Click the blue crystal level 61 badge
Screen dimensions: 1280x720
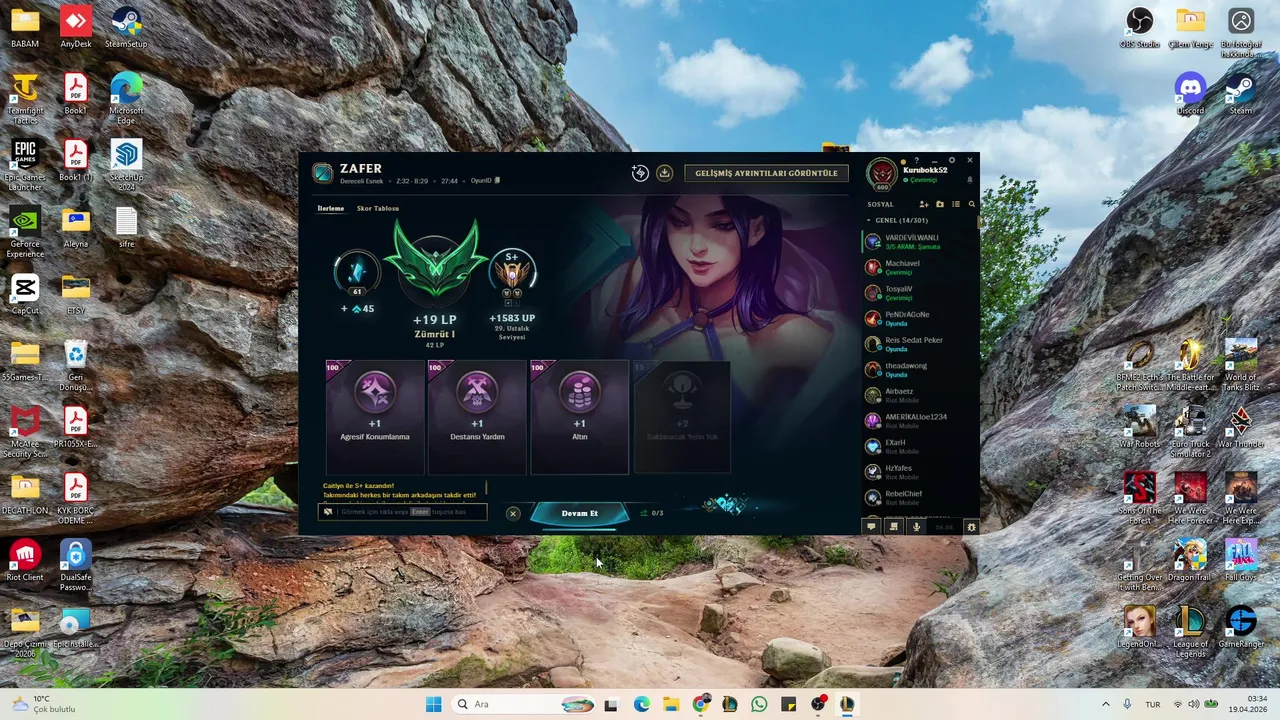pyautogui.click(x=357, y=272)
